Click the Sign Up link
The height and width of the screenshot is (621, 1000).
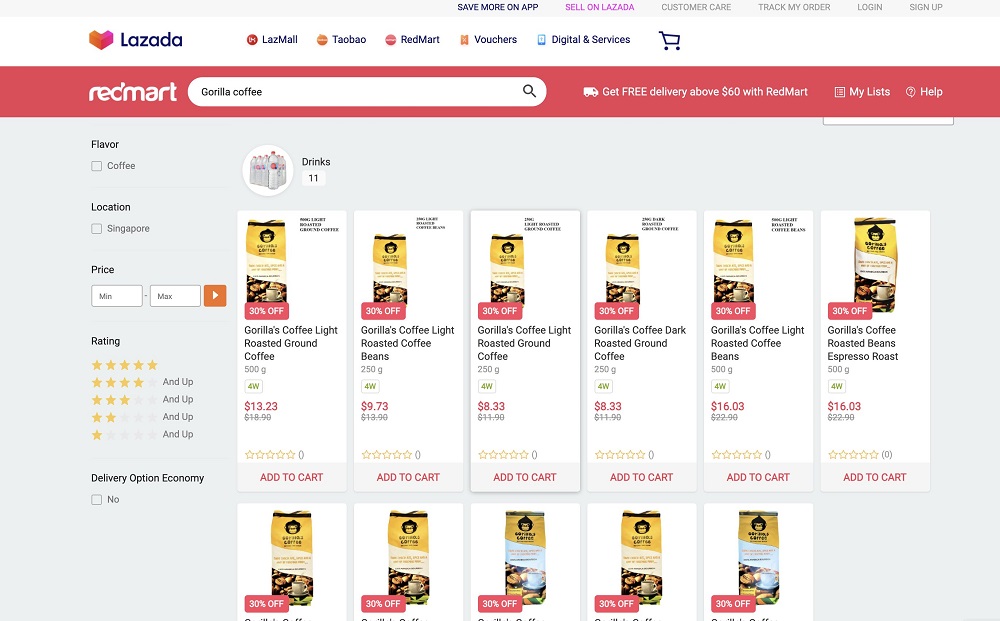926,7
